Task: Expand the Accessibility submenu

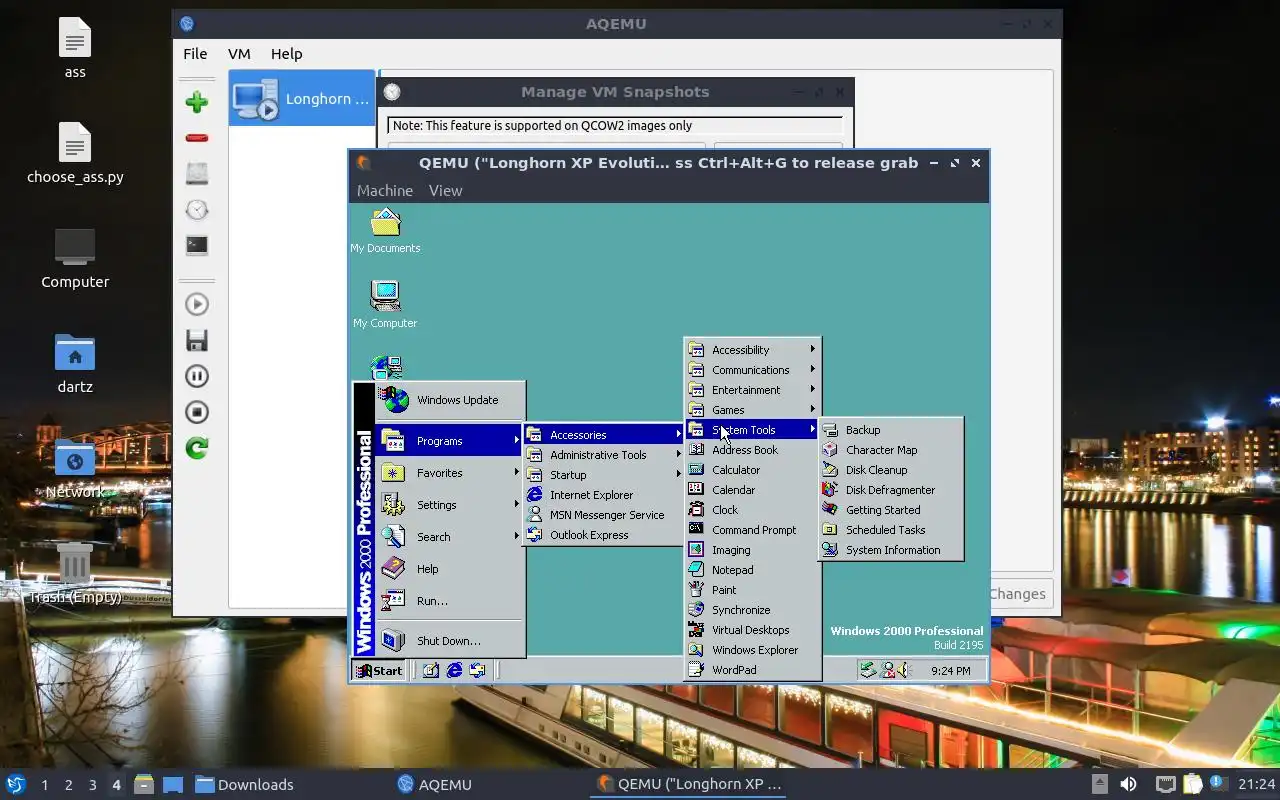Action: (x=752, y=350)
